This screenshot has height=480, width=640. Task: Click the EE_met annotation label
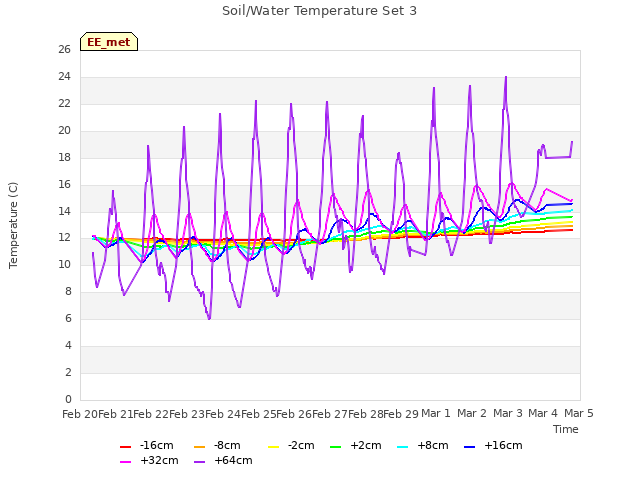(x=109, y=42)
